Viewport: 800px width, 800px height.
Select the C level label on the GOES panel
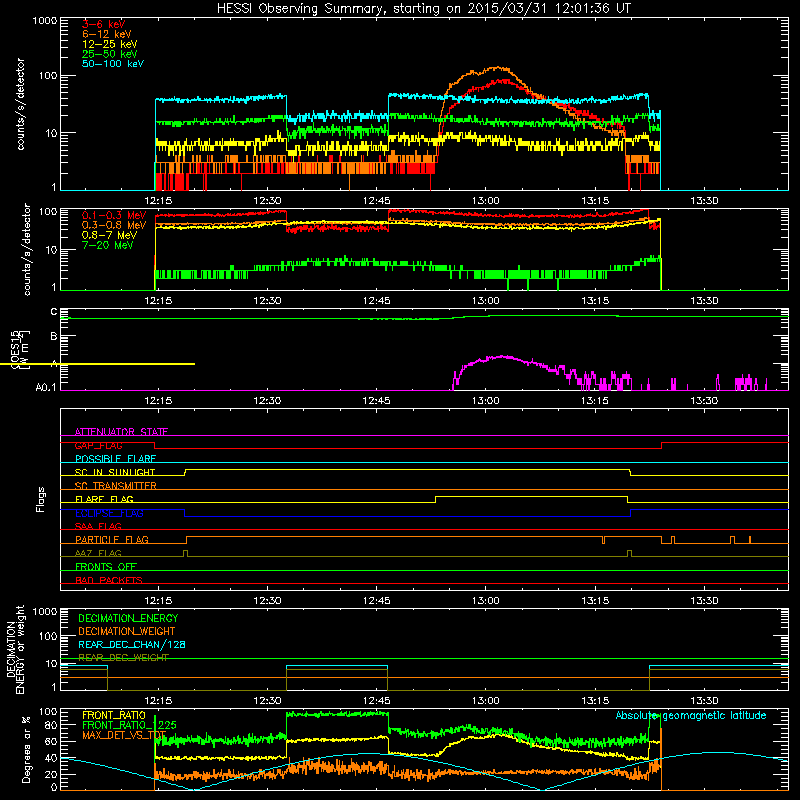point(54,312)
